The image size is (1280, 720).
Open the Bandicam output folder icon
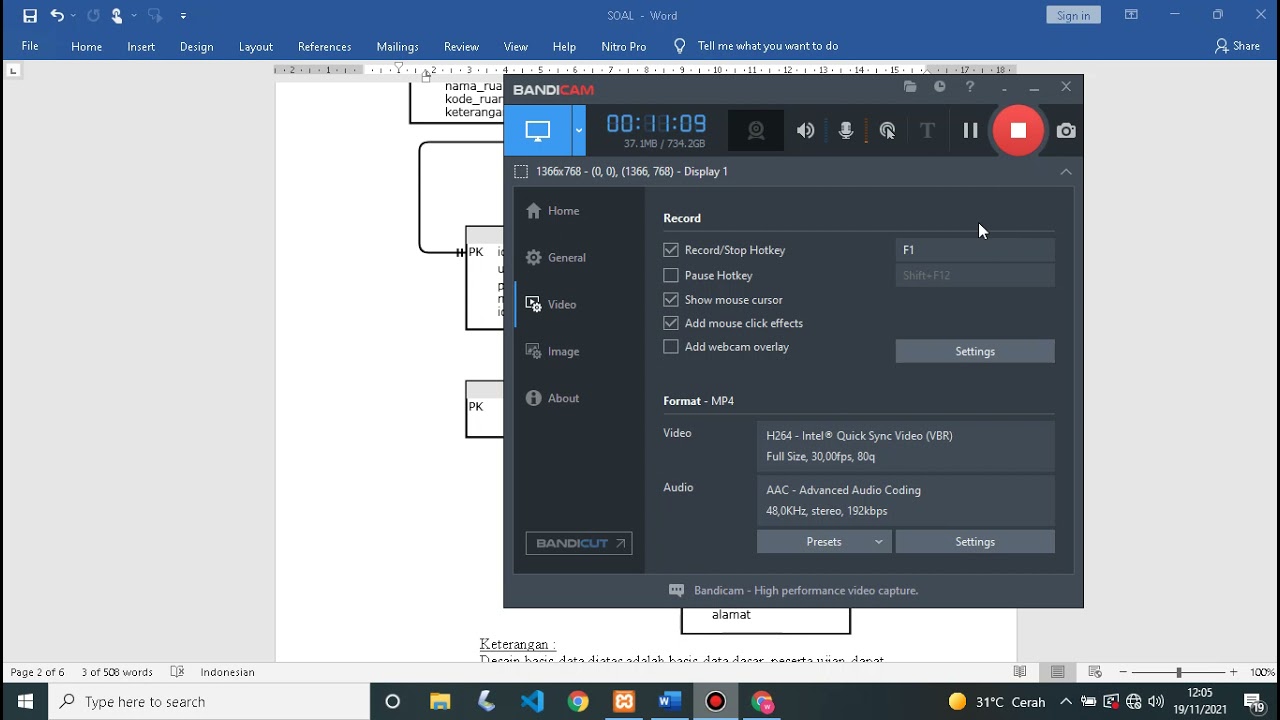(x=910, y=87)
